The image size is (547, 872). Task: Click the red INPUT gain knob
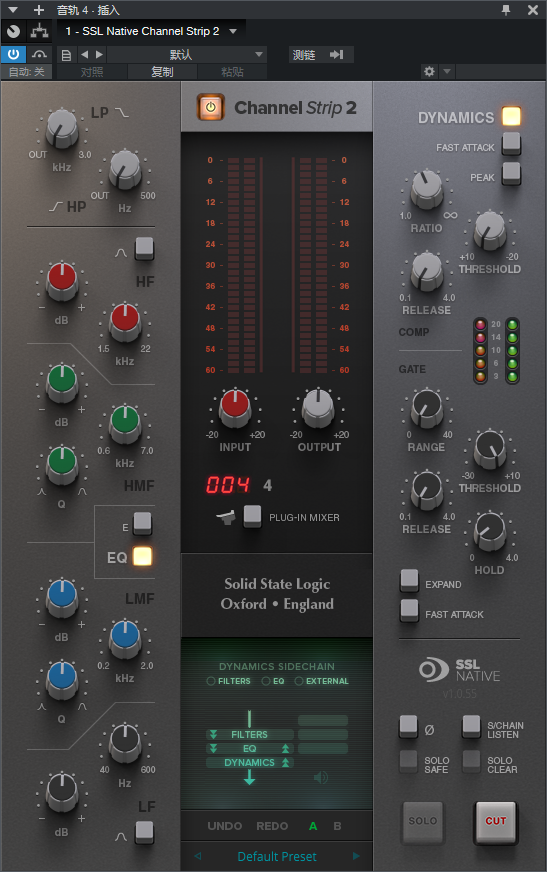tap(235, 406)
